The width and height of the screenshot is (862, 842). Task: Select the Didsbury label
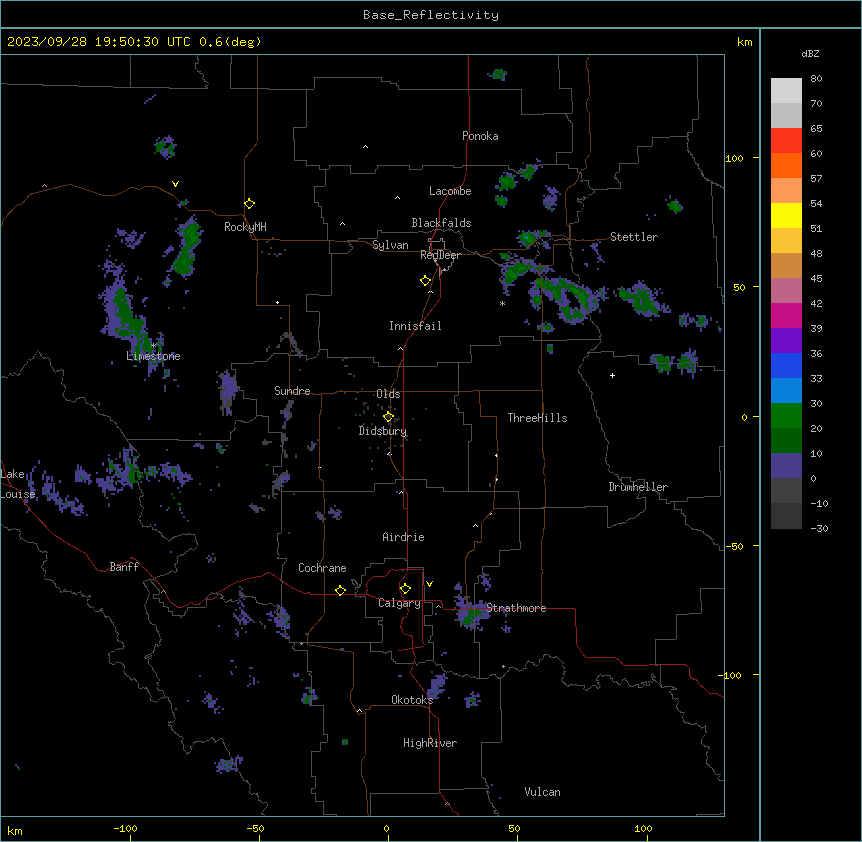pyautogui.click(x=382, y=431)
